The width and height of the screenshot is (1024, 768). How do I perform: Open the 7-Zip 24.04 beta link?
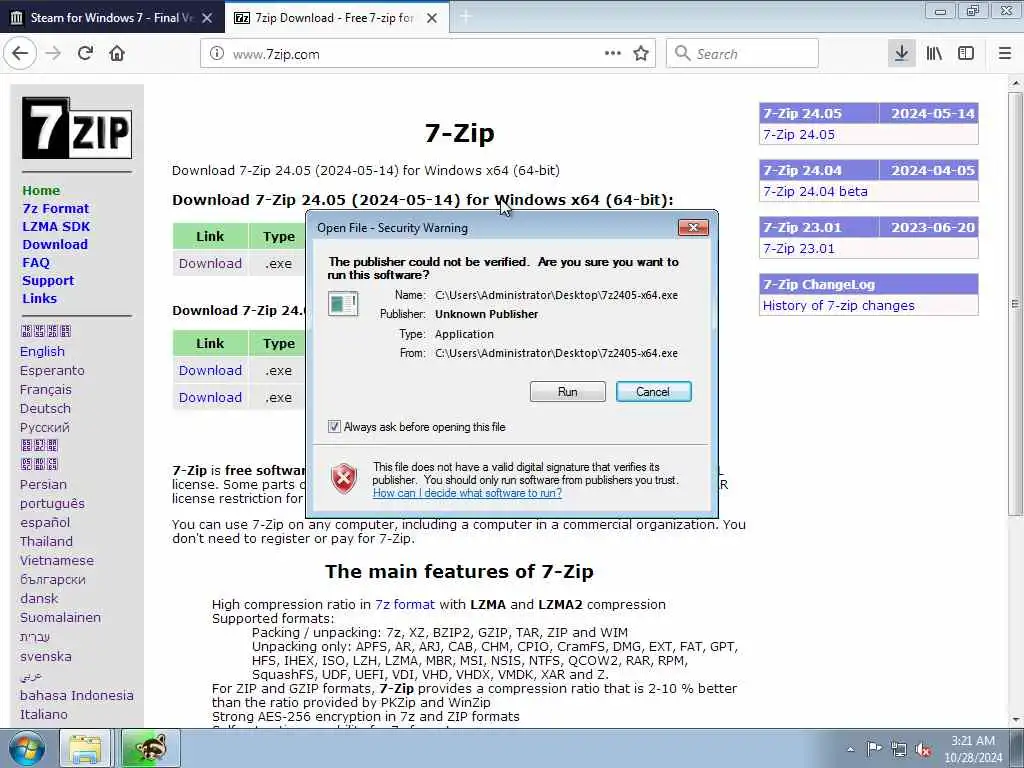click(815, 192)
